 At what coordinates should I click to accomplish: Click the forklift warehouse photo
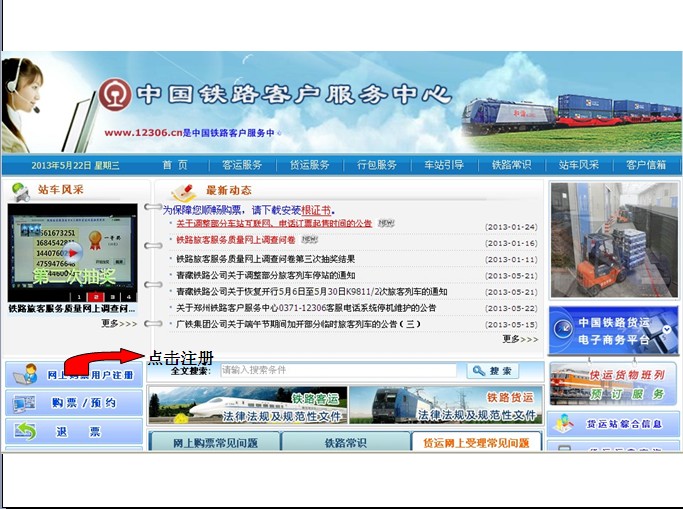[x=614, y=240]
